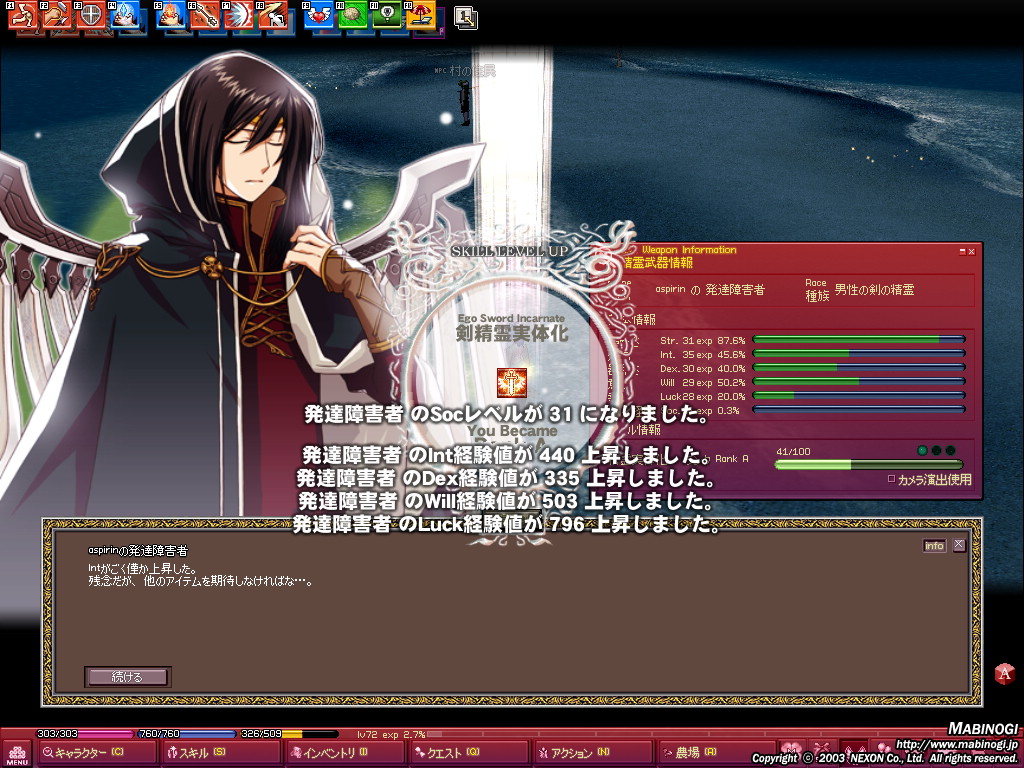Click the 続ける continue button in dialogue
Image resolution: width=1024 pixels, height=768 pixels.
coord(127,677)
